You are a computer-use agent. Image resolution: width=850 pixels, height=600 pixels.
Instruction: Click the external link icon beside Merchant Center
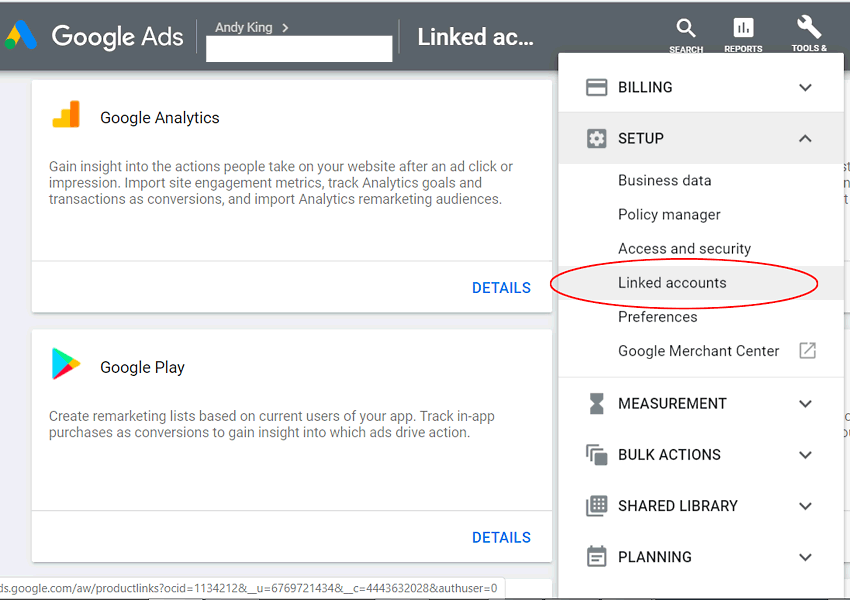pyautogui.click(x=807, y=351)
